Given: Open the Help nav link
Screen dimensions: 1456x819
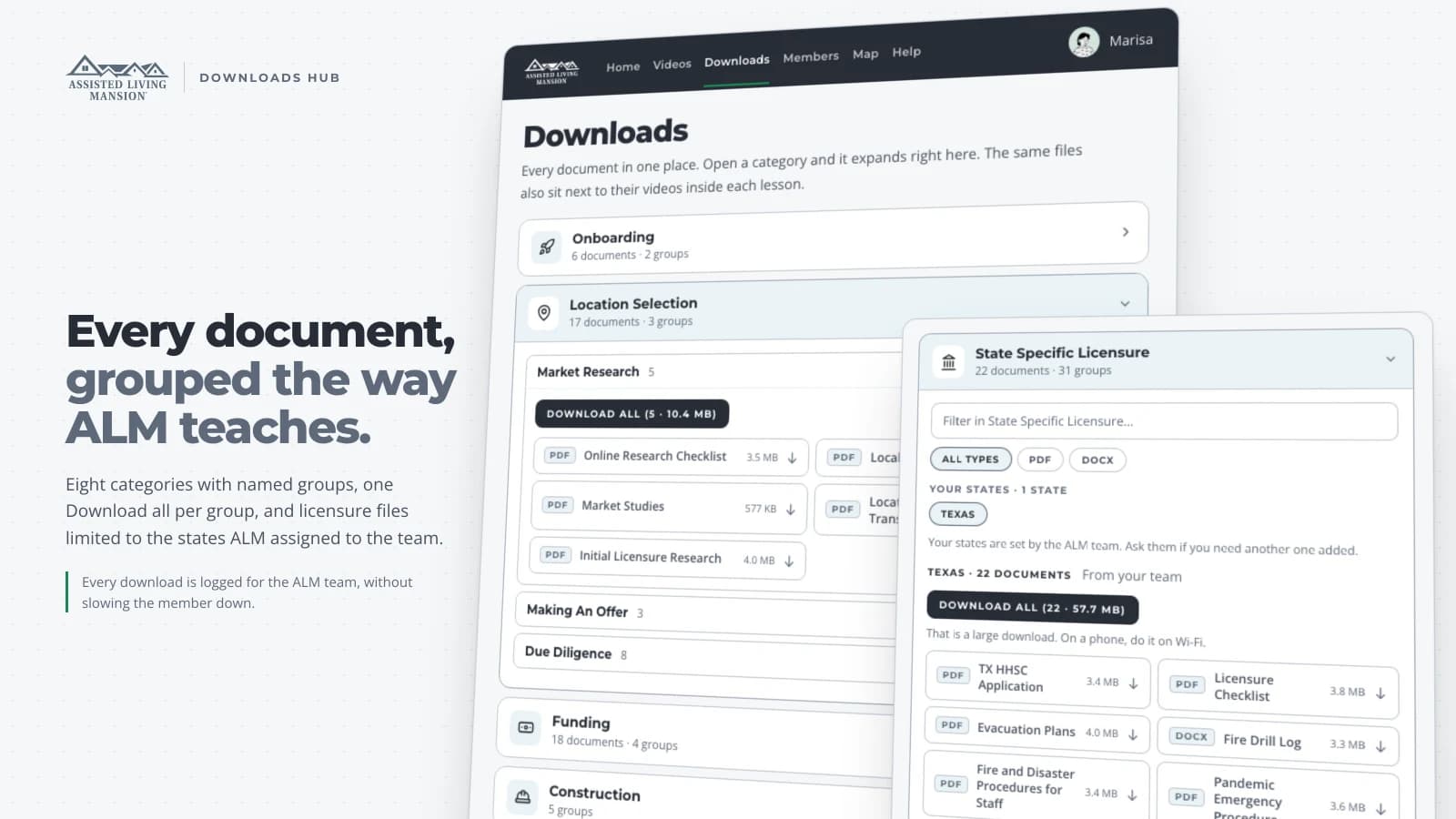Looking at the screenshot, I should (906, 52).
